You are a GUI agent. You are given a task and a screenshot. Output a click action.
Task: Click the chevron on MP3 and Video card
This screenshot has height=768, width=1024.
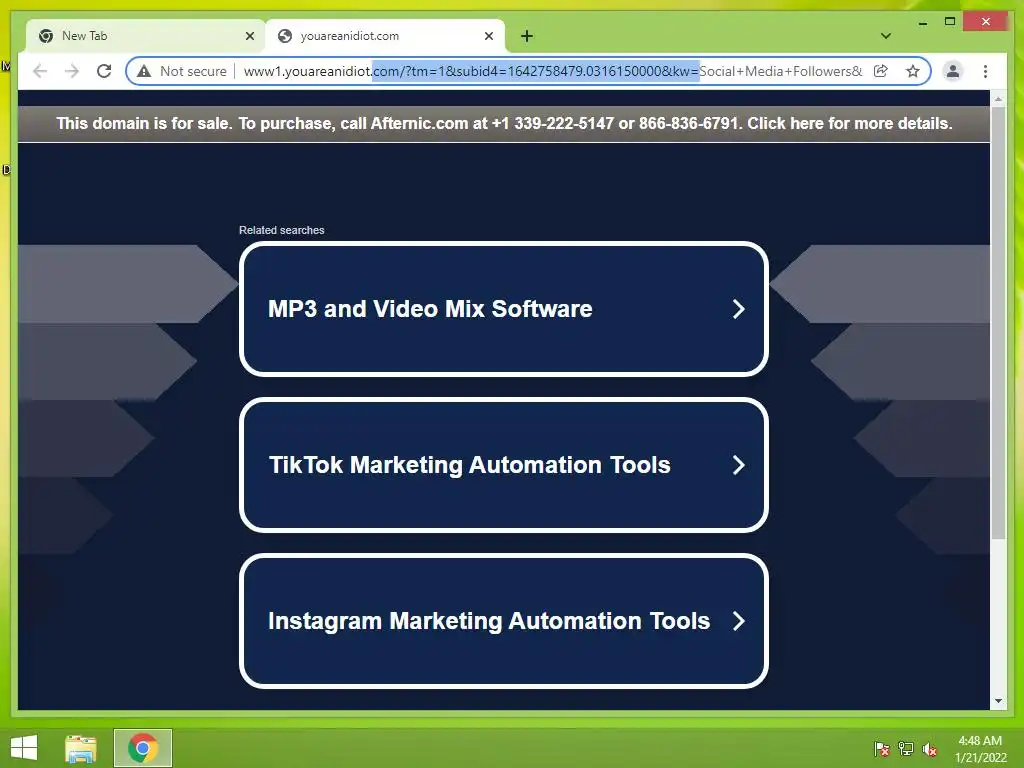click(x=739, y=309)
